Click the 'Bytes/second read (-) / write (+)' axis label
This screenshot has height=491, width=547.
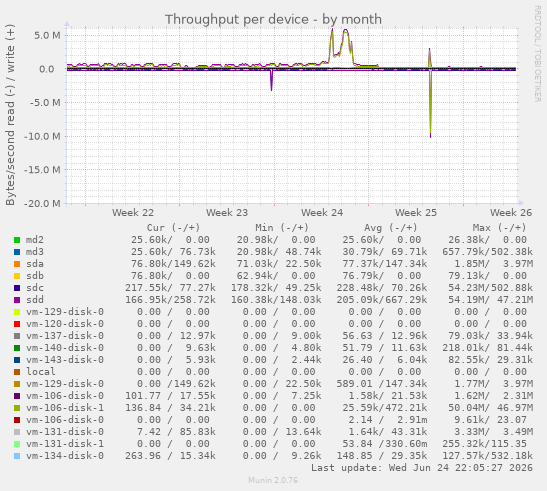tap(10, 115)
